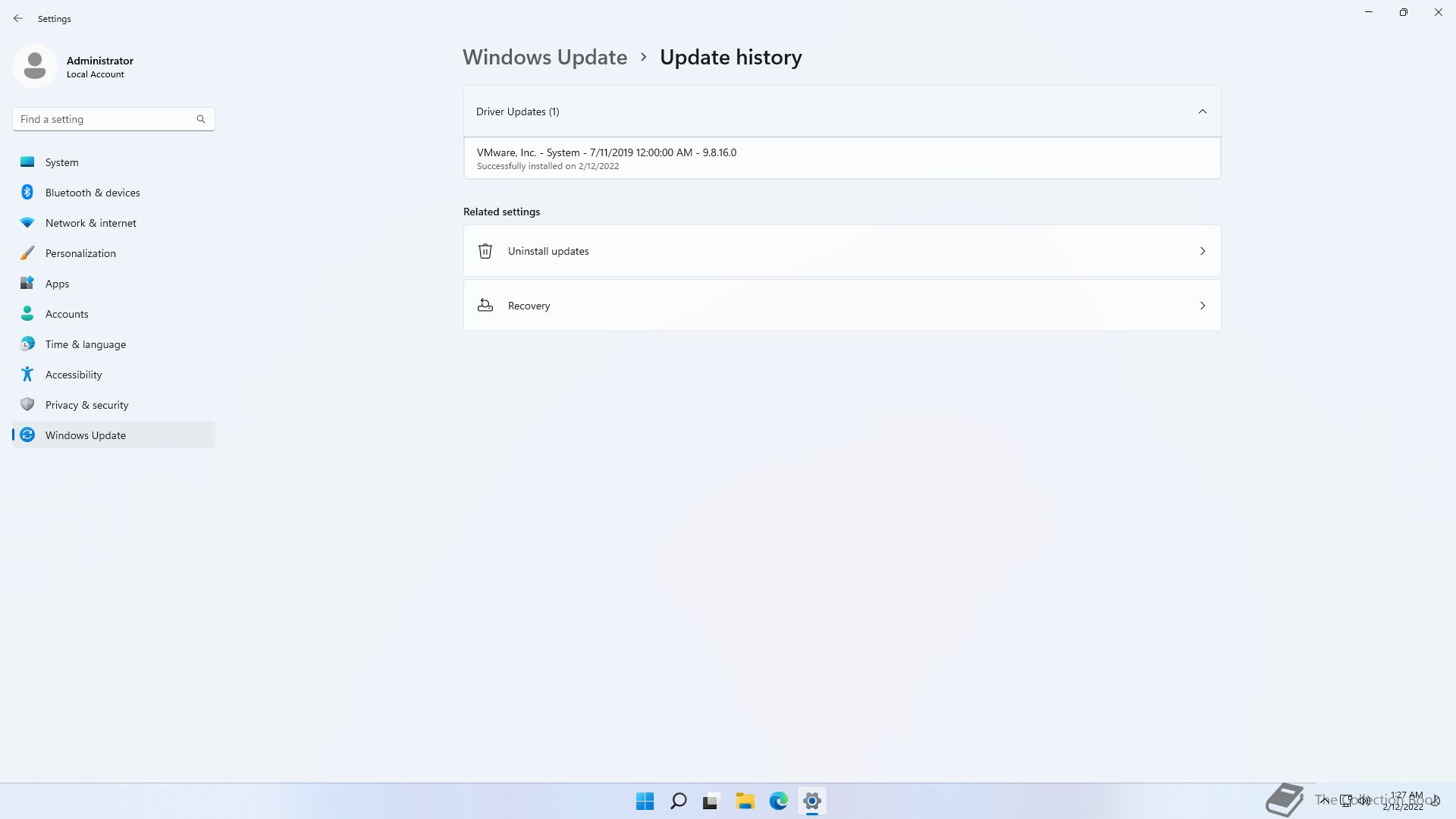Open the Administrator account profile picture
The width and height of the screenshot is (1456, 819).
(x=35, y=66)
